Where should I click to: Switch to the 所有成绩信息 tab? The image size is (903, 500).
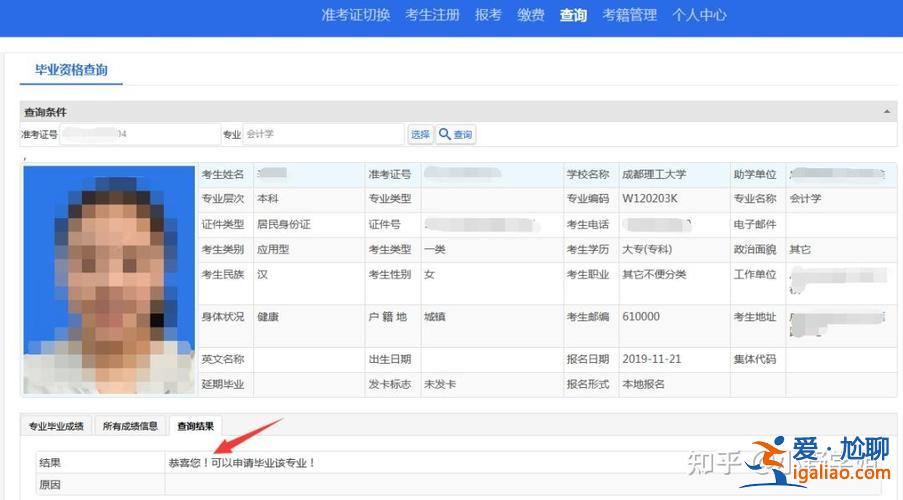coord(130,426)
